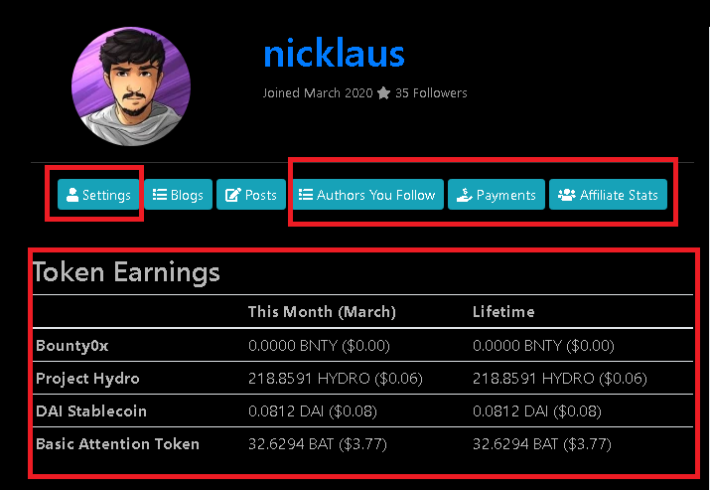
Task: Click list icon beside Authors You Follow
Action: pos(306,194)
